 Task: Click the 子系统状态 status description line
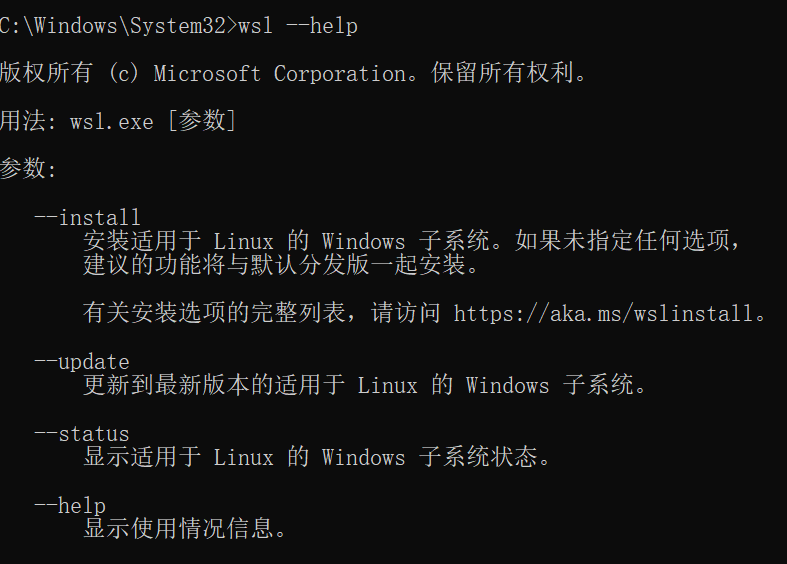pos(317,457)
